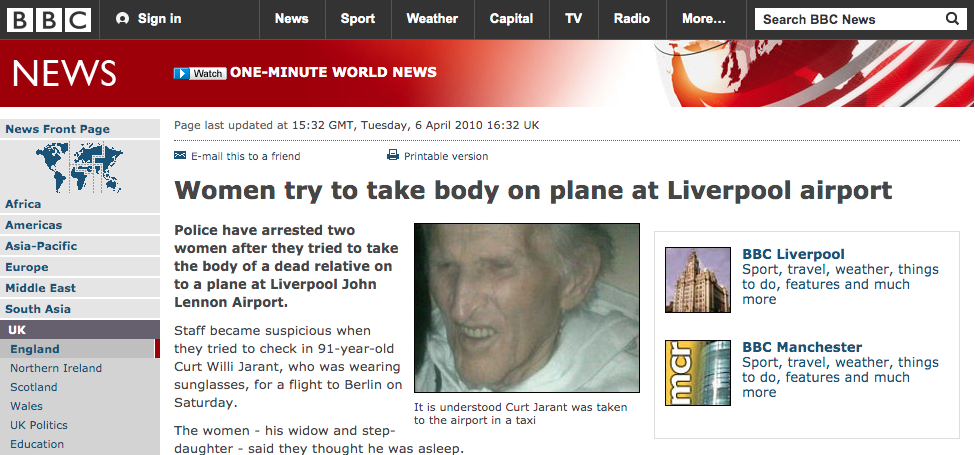Screen dimensions: 975x455
Task: Click the One-Minute World News link
Action: pos(333,73)
